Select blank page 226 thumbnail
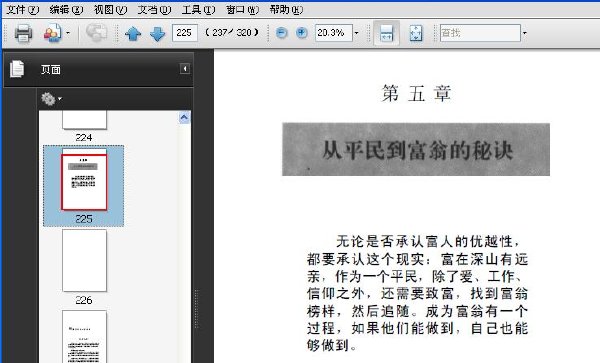The height and width of the screenshot is (363, 600). click(x=84, y=261)
